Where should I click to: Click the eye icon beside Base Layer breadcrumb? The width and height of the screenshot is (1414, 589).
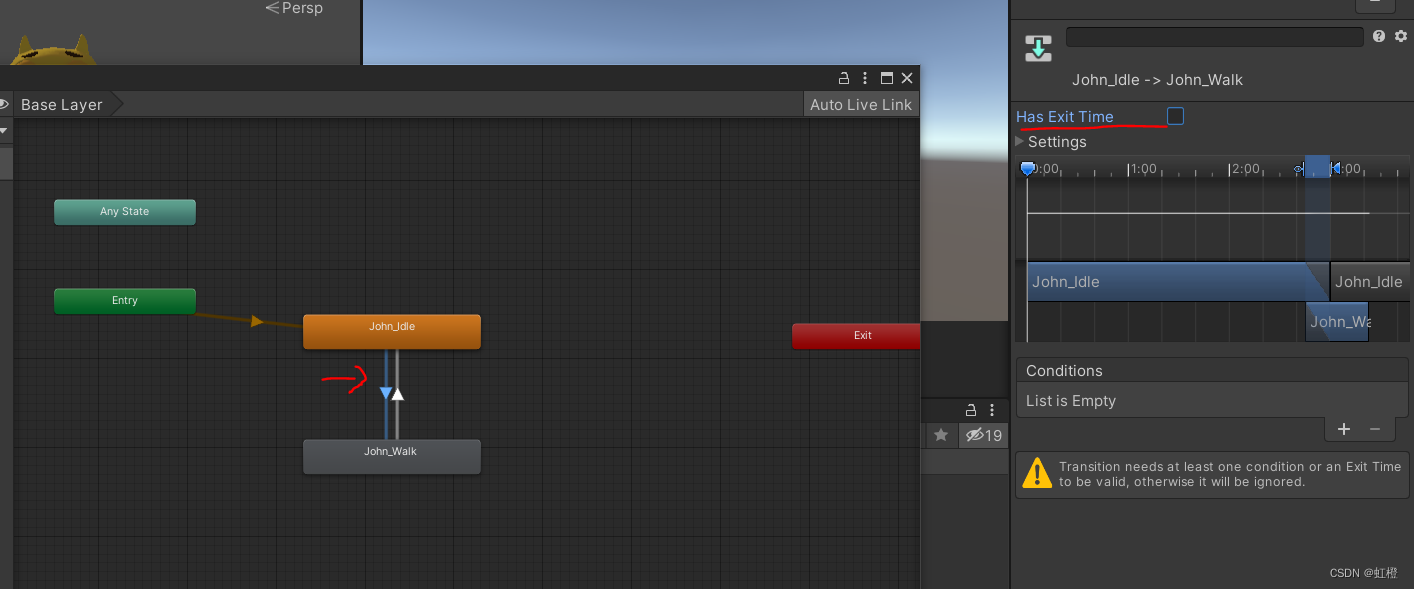[4, 103]
